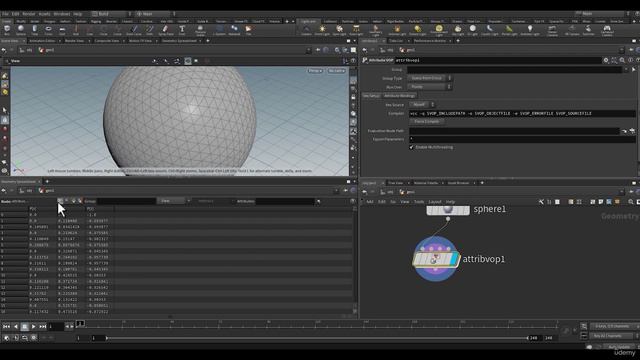Select the Draw Curve shelf tool
This screenshot has height=360, width=640.
coord(133,30)
